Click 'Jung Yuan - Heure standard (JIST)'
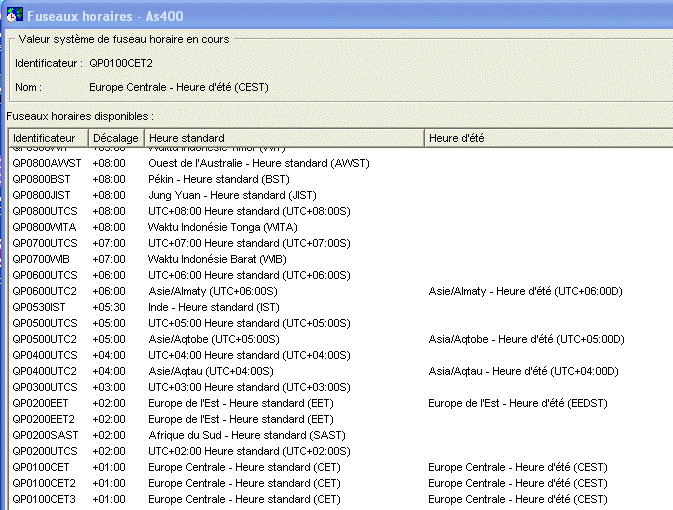Image resolution: width=673 pixels, height=510 pixels. (x=232, y=195)
